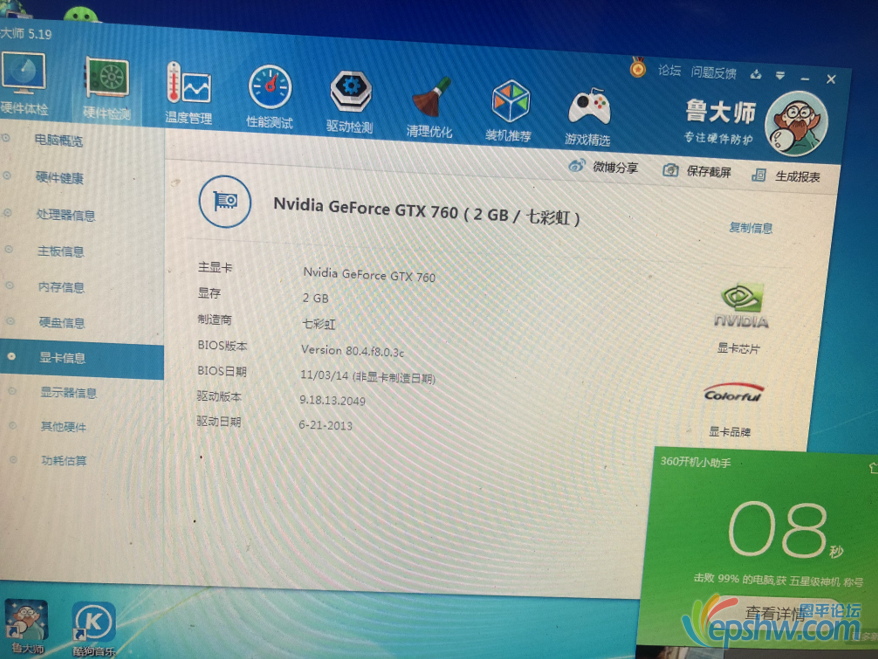Viewport: 878px width, 659px height.
Task: Open 温度管理 temperature management
Action: [188, 93]
